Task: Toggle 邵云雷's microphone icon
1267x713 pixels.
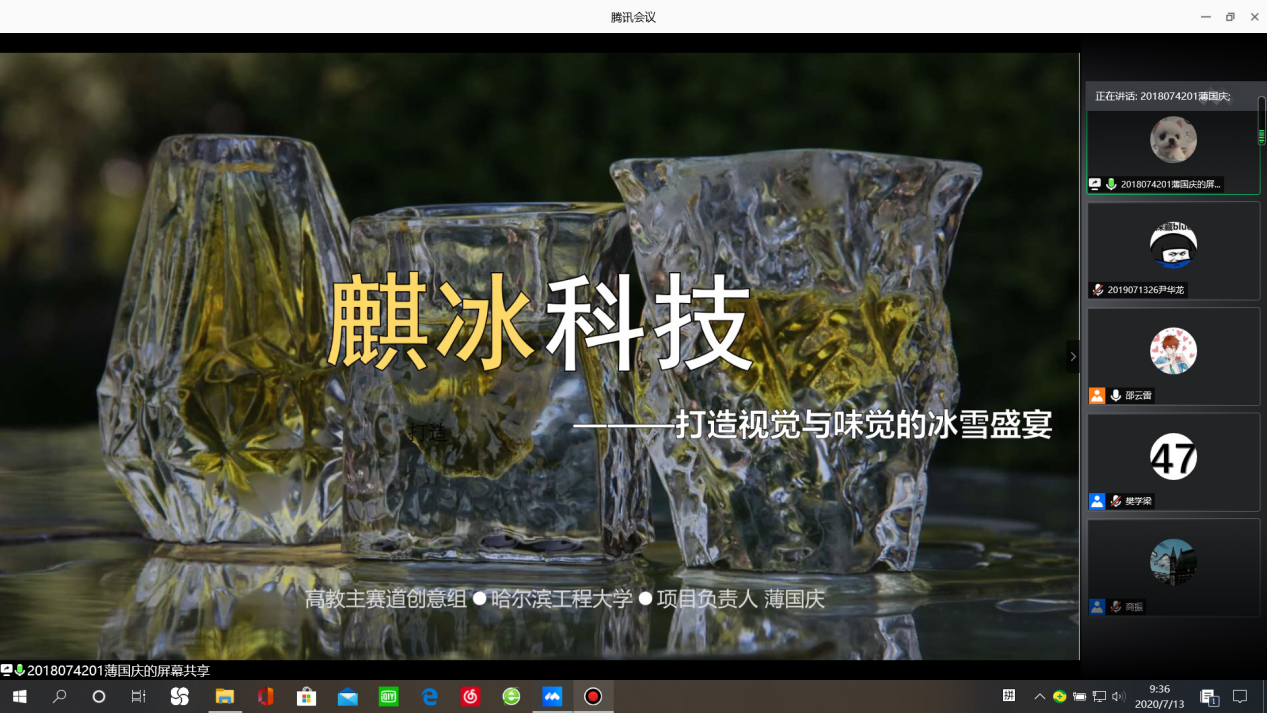Action: pyautogui.click(x=1115, y=396)
